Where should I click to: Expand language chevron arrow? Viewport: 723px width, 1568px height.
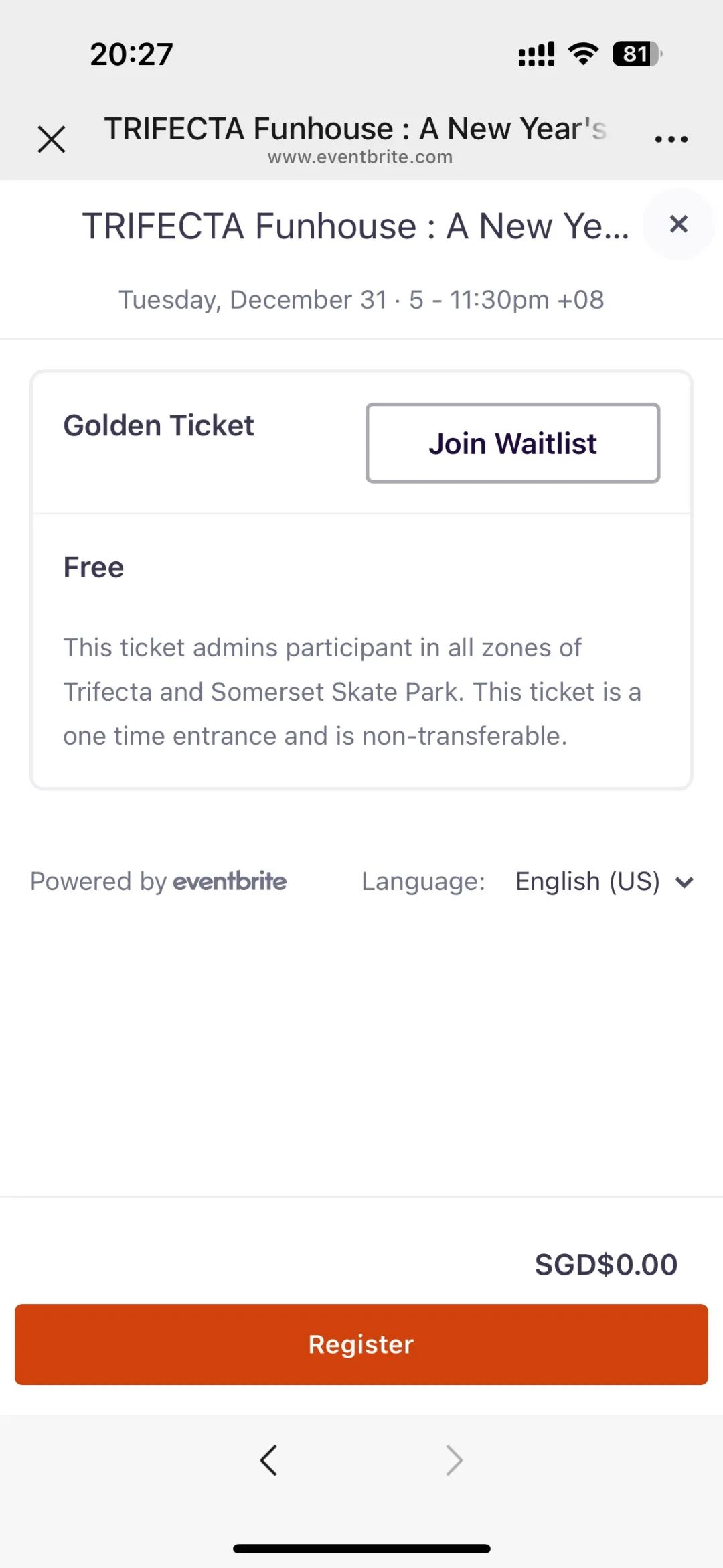[x=684, y=883]
